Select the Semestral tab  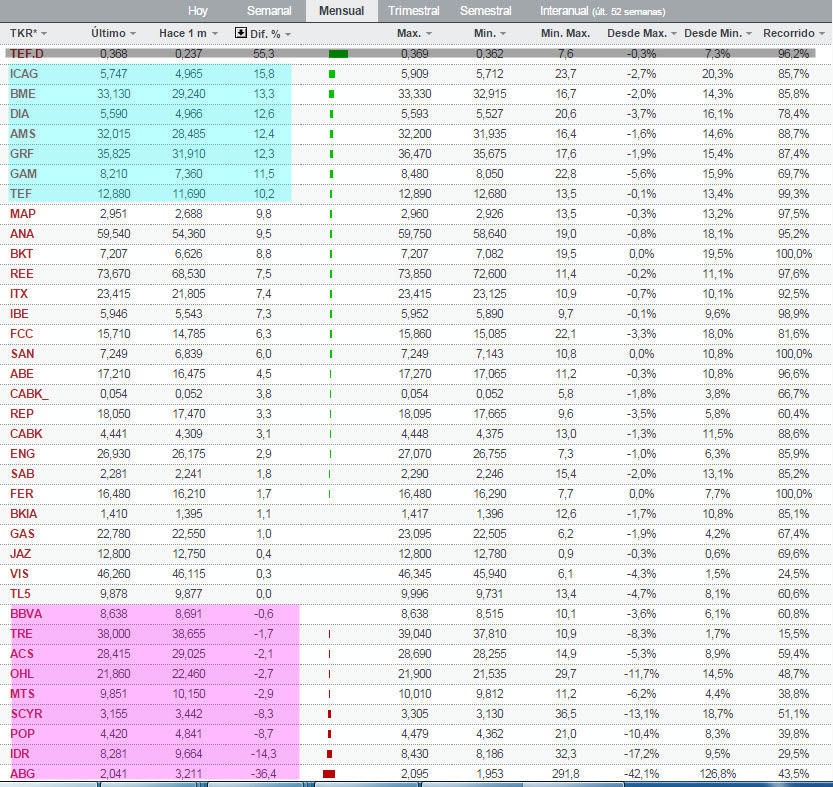coord(485,11)
